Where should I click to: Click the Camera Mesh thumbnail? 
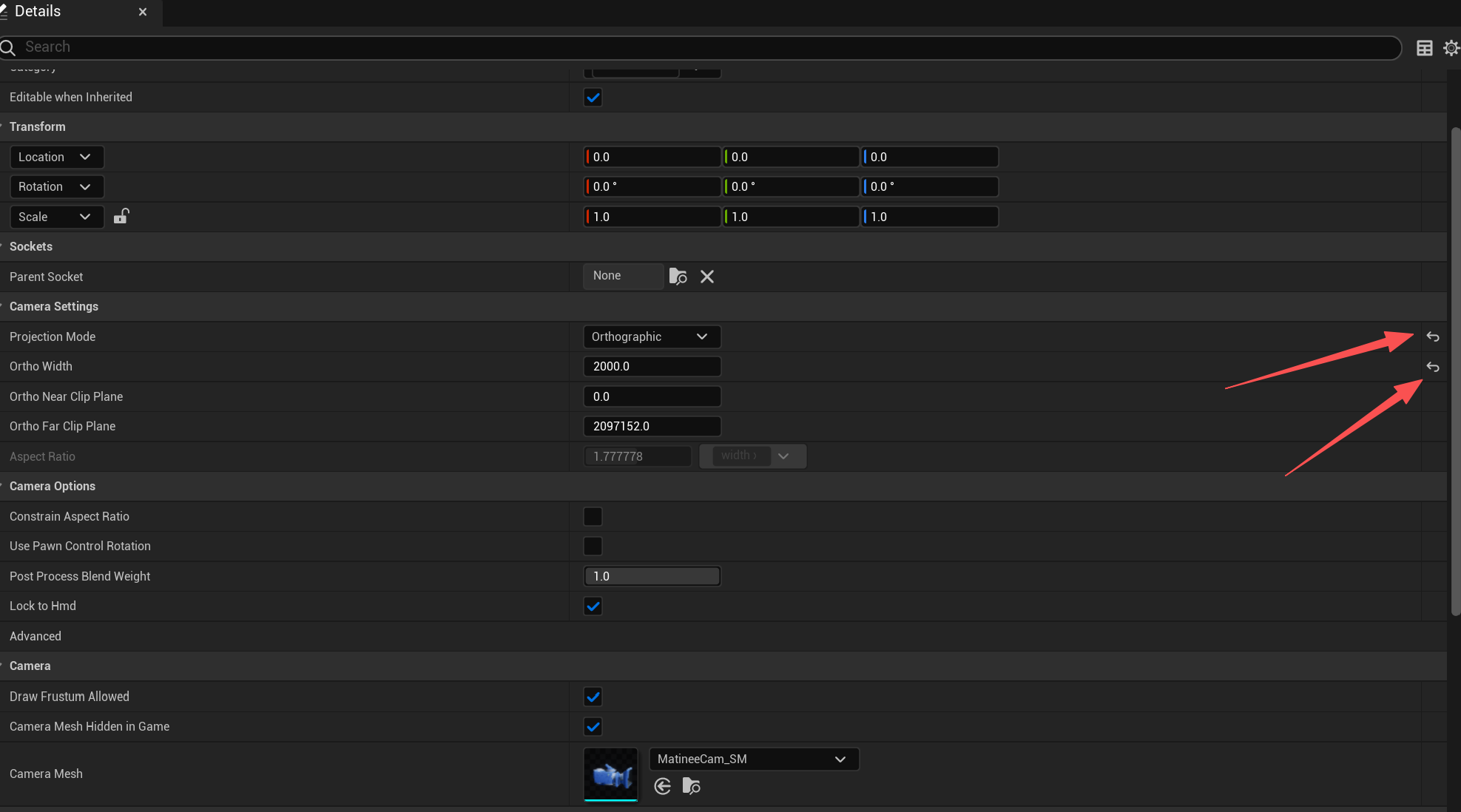tap(610, 774)
